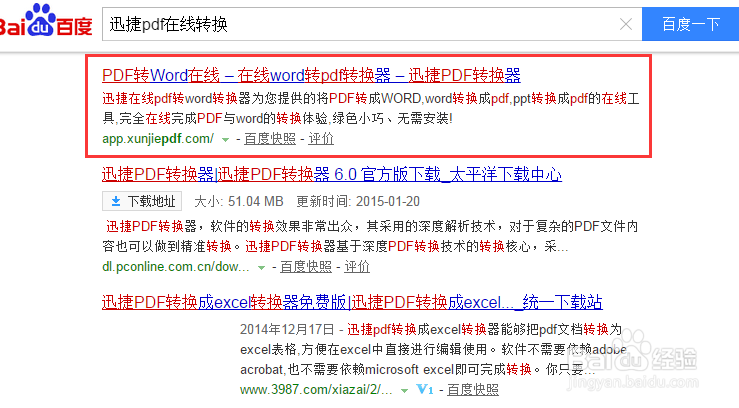The width and height of the screenshot is (739, 408).
Task: Click 评价 next to the app.xunjiepdf.com result
Action: (321, 139)
